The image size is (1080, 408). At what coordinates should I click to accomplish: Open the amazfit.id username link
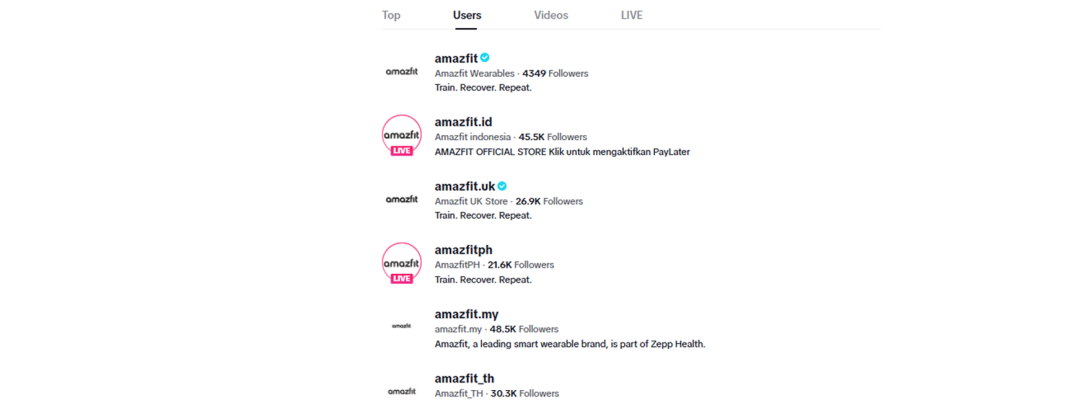[463, 122]
